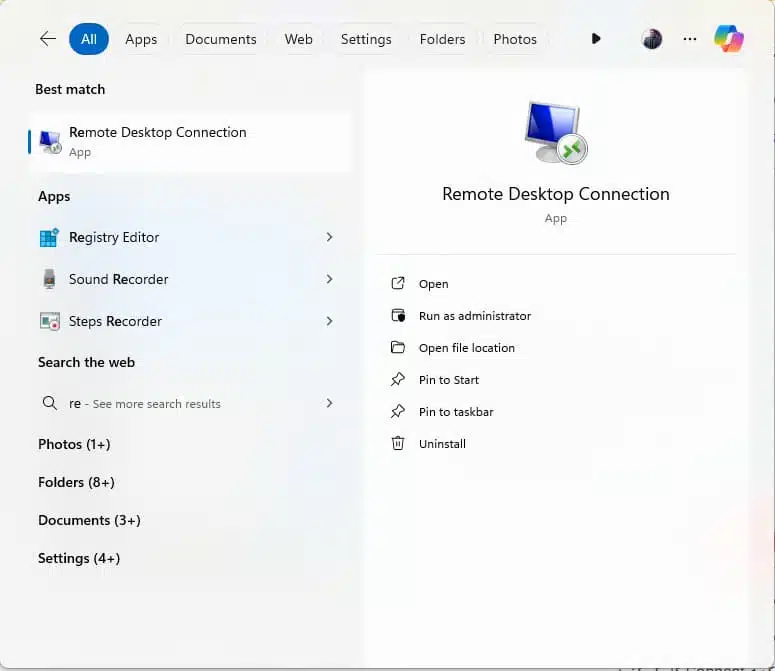
Task: Launch Copilot from the colorful icon
Action: coord(729,39)
